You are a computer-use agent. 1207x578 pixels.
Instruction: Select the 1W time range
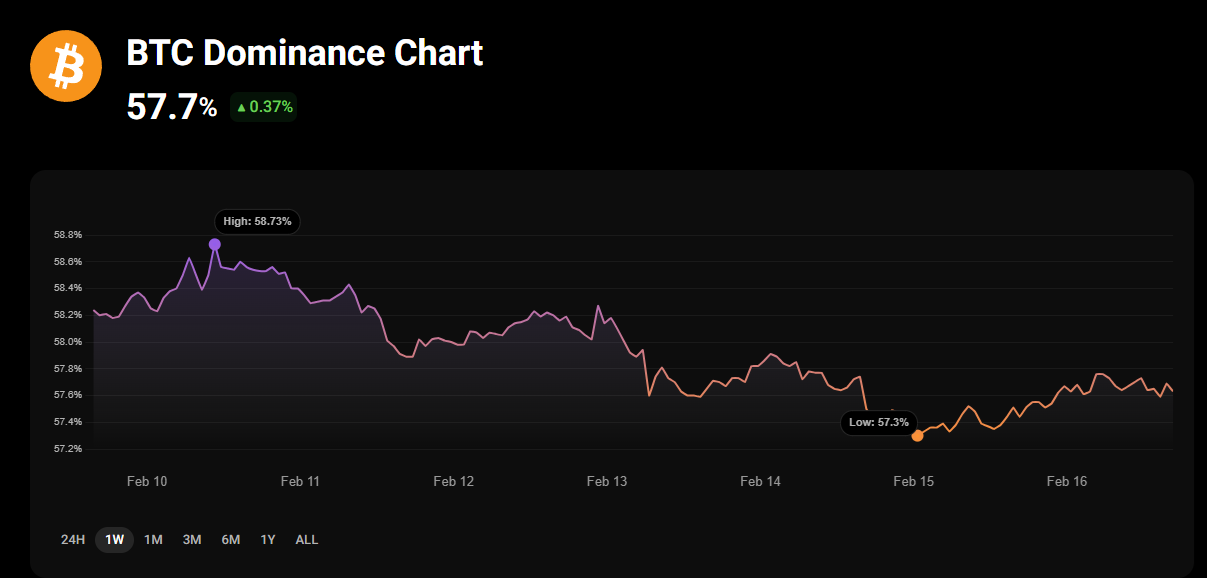[114, 540]
